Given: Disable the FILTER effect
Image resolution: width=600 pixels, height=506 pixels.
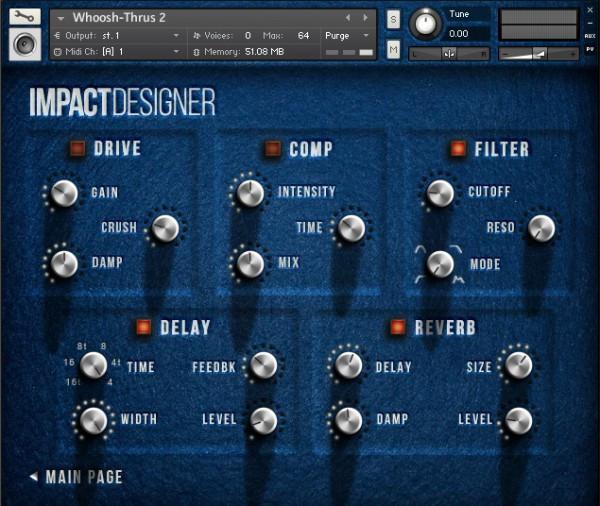Looking at the screenshot, I should point(457,149).
